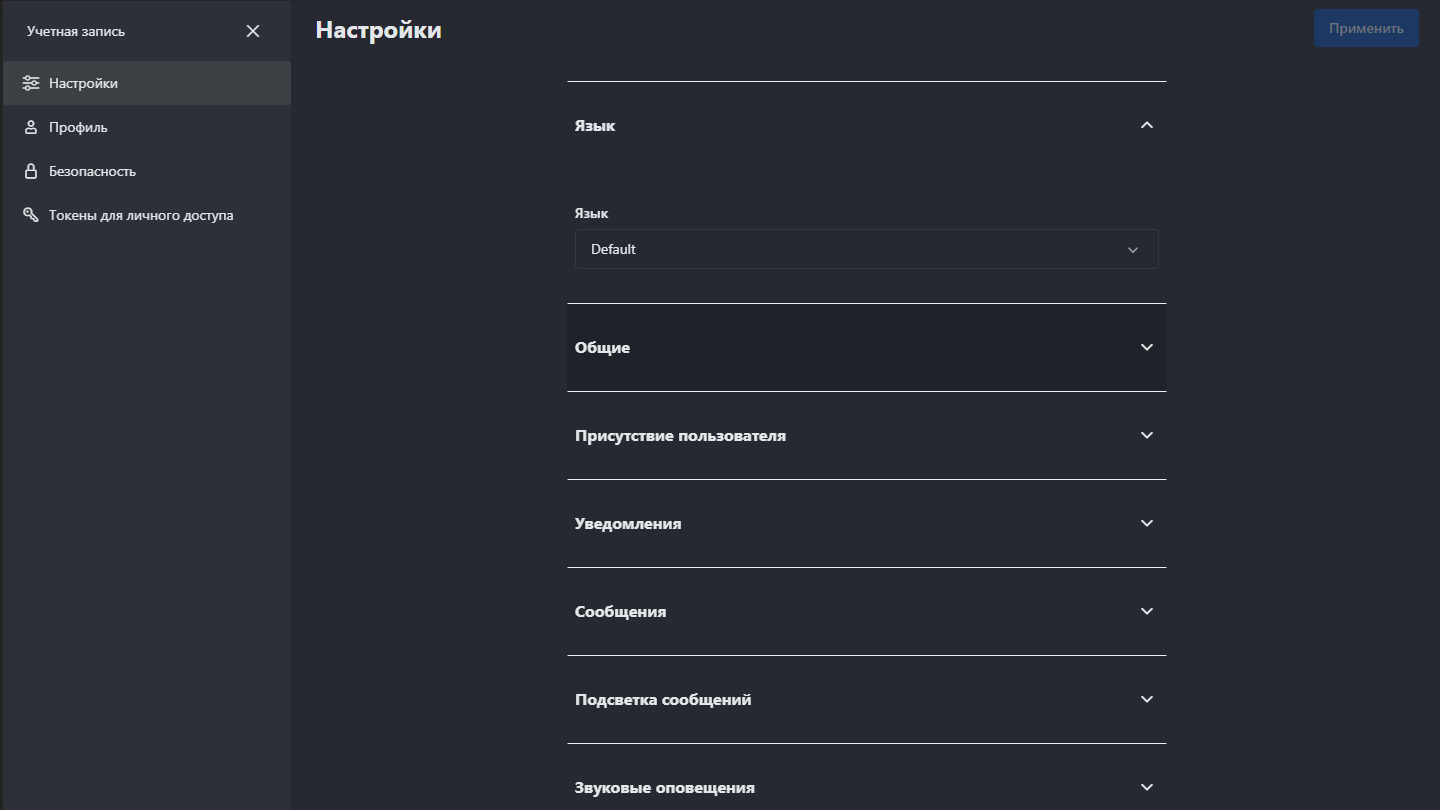Collapse the Язык section chevron
This screenshot has width=1440, height=810.
[x=1147, y=125]
